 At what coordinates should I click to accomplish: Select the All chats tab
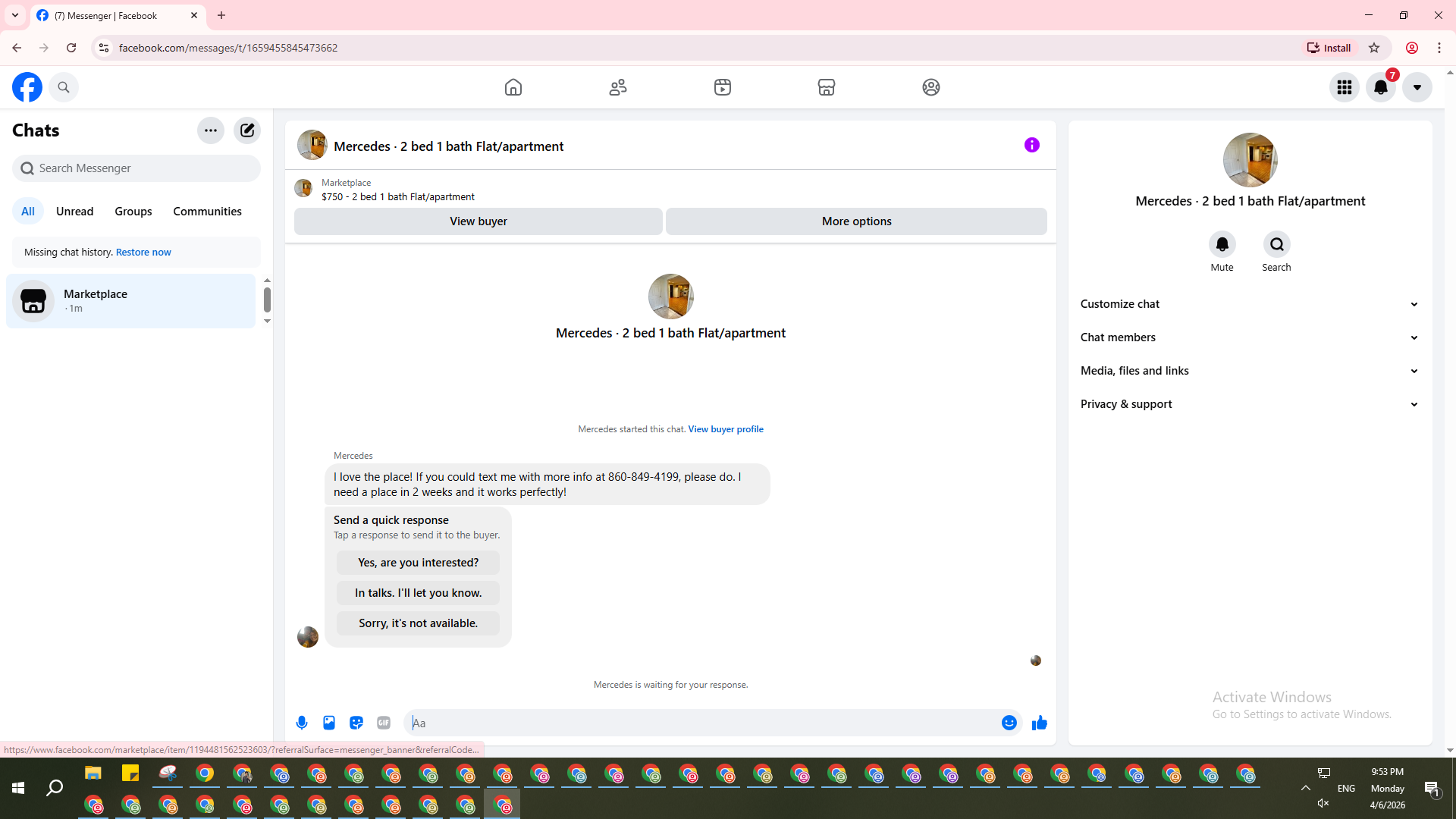[x=28, y=212]
